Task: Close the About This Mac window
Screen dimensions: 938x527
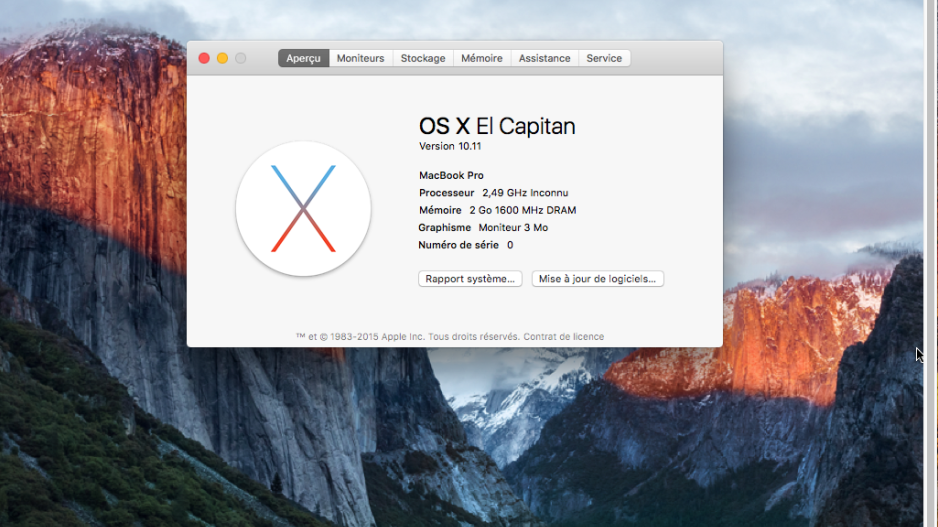Action: 204,58
